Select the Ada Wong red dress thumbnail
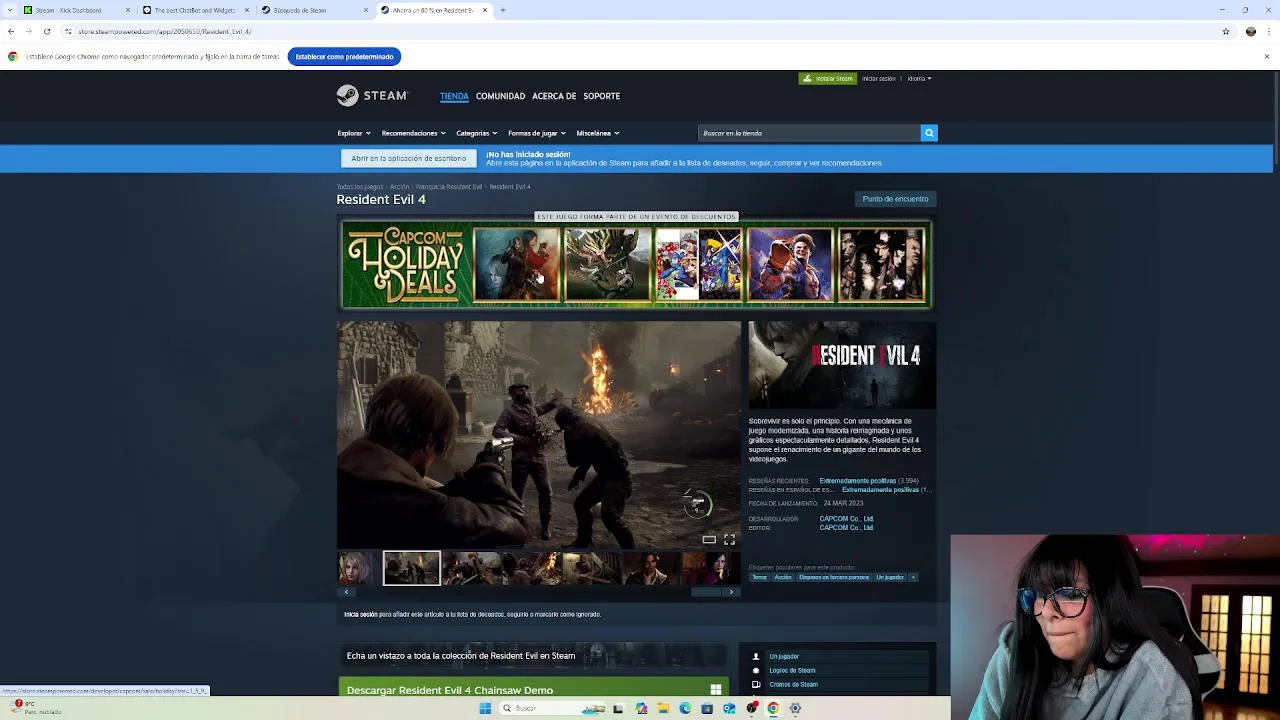Image resolution: width=1280 pixels, height=720 pixels. [712, 568]
